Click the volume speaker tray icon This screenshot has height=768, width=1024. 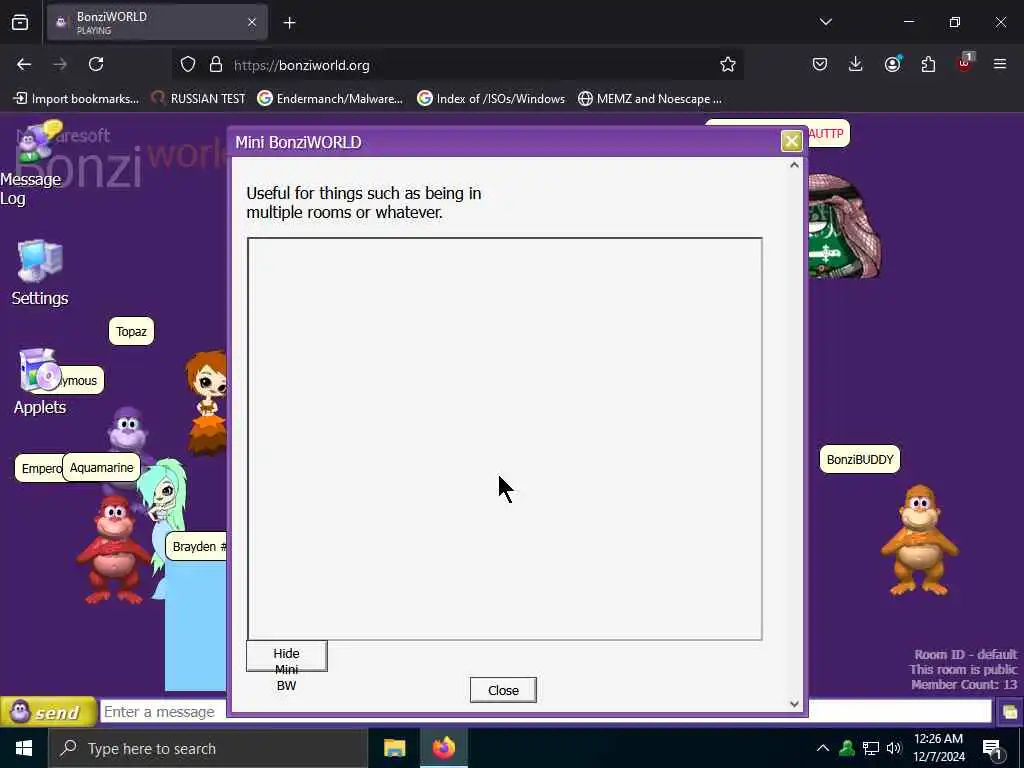tap(894, 748)
